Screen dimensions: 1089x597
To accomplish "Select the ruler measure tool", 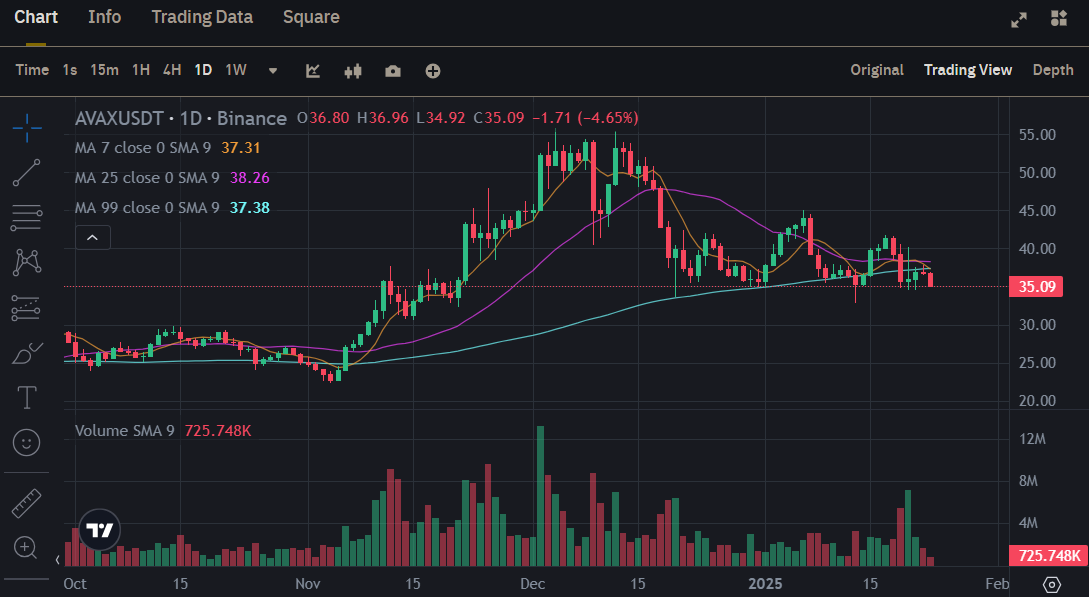I will [x=26, y=503].
